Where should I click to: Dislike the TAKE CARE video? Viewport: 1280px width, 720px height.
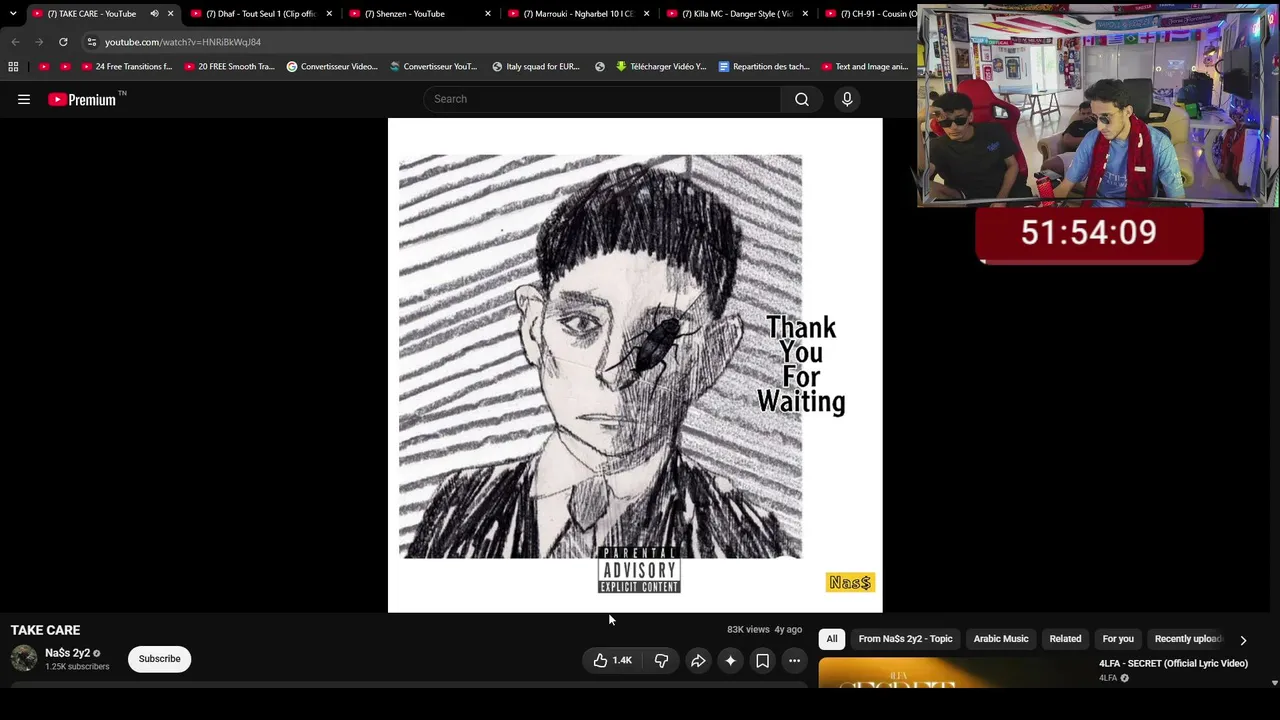(x=661, y=660)
